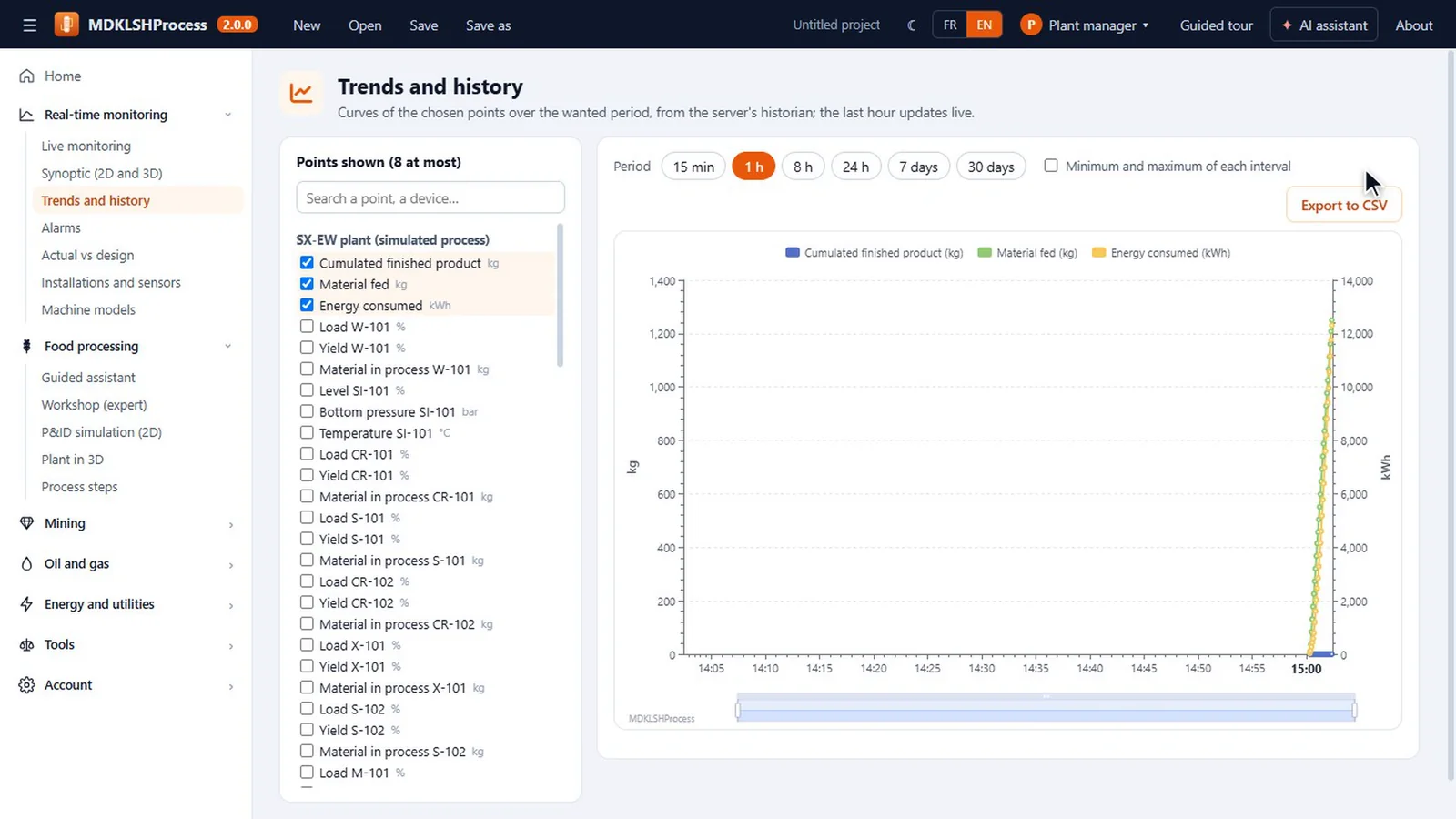
Task: Open the About page
Action: 1414,25
